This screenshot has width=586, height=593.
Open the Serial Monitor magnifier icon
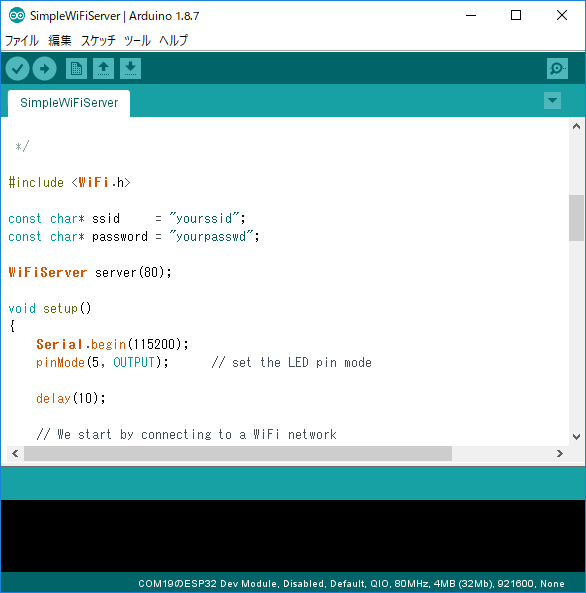pyautogui.click(x=557, y=68)
